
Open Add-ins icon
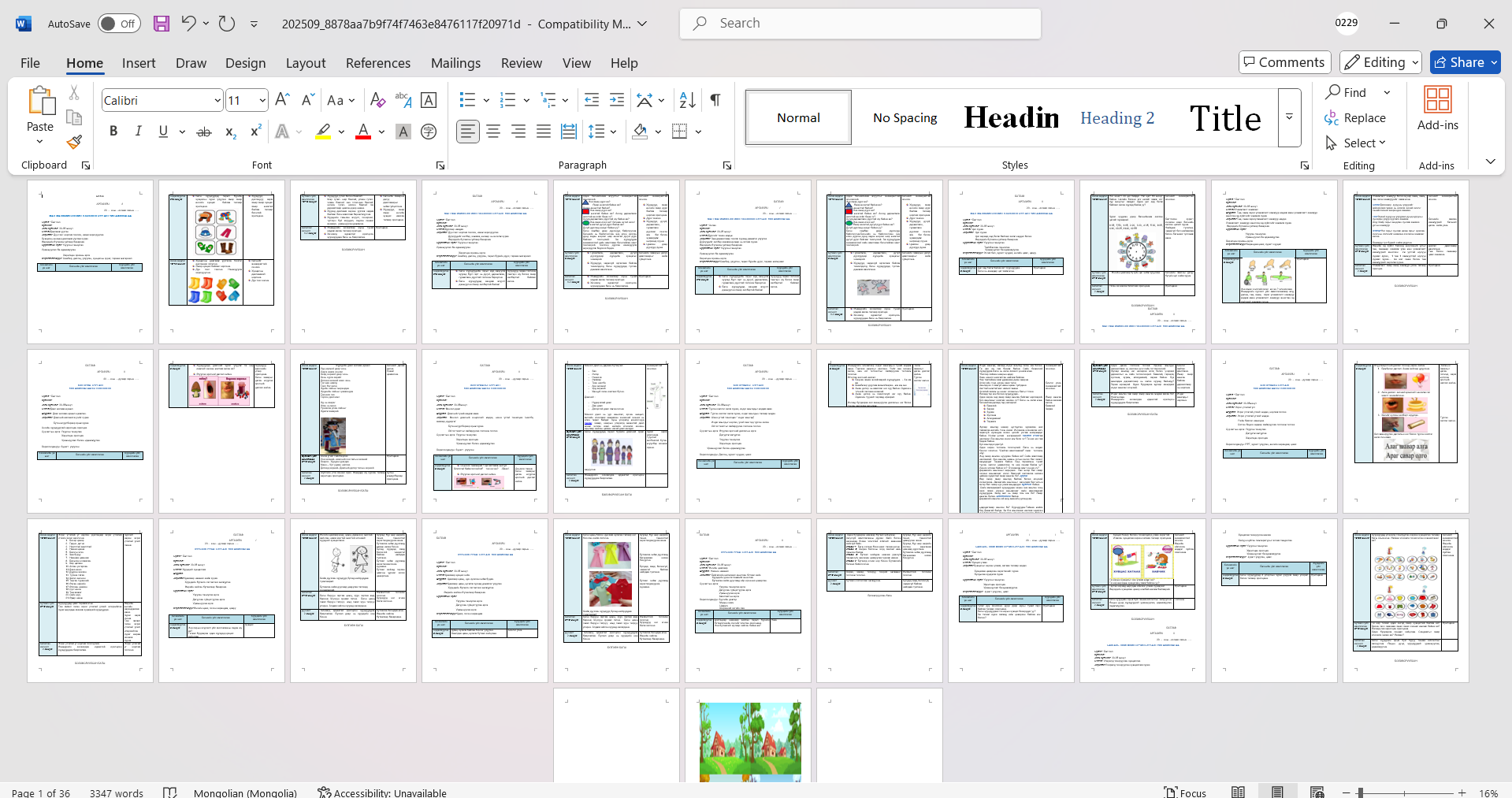coord(1438,109)
